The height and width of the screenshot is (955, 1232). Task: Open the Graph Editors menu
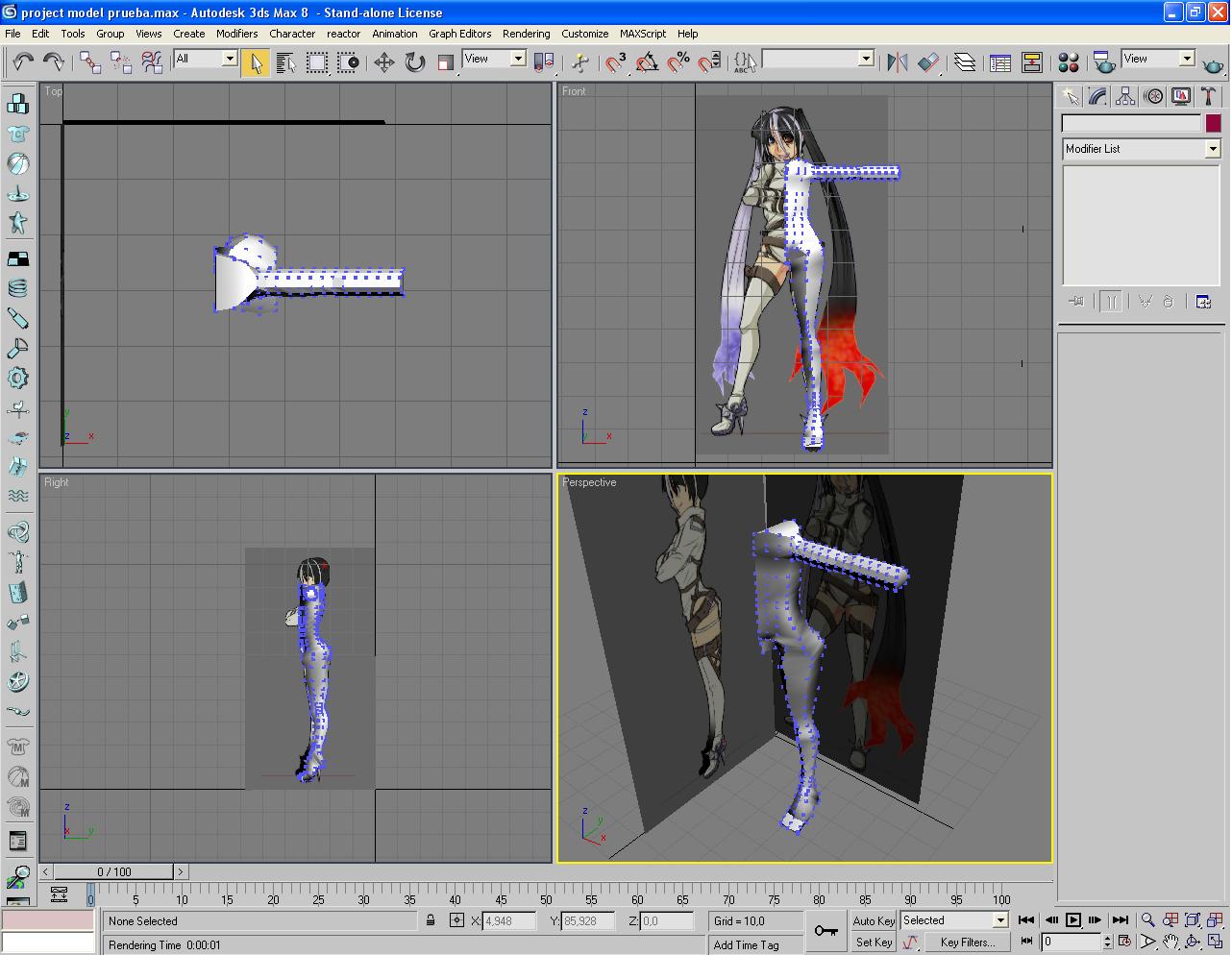(x=459, y=34)
